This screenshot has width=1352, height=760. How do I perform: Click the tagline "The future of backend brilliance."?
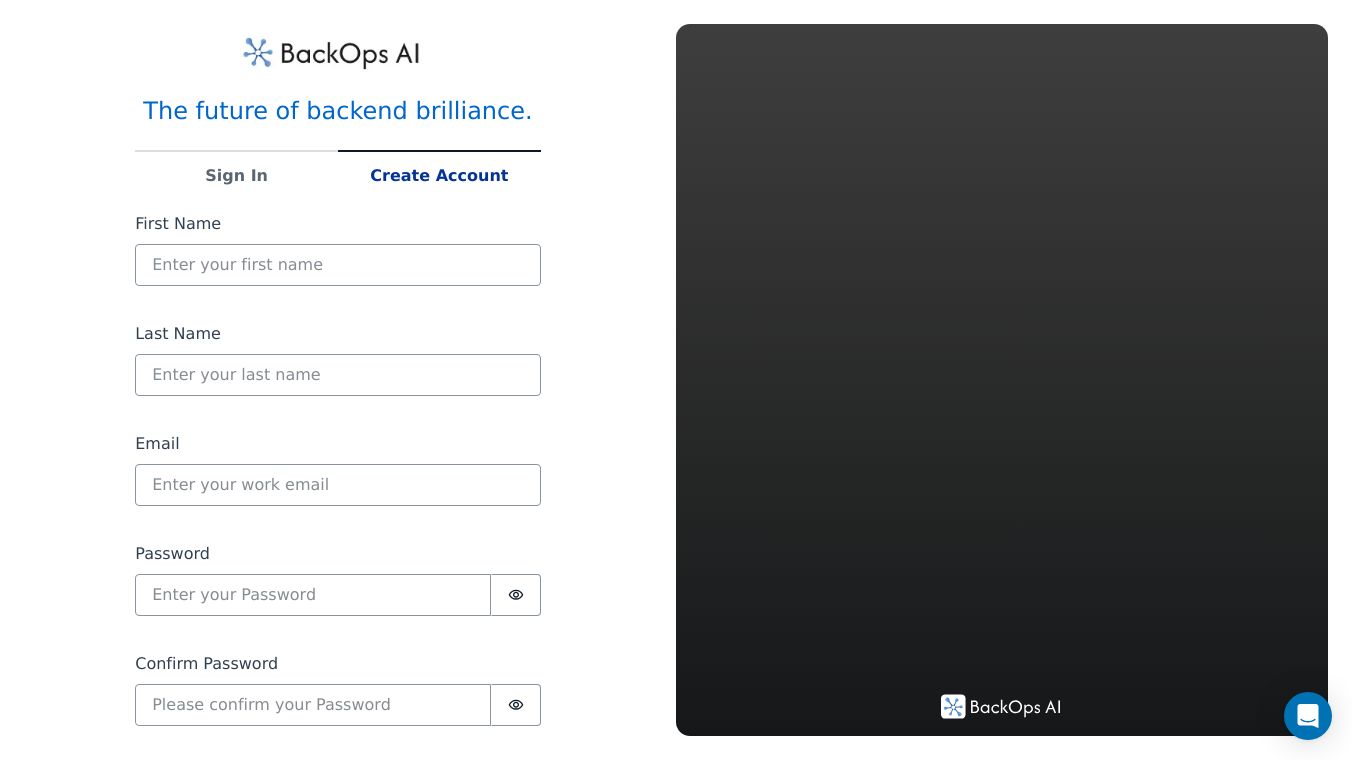click(338, 111)
